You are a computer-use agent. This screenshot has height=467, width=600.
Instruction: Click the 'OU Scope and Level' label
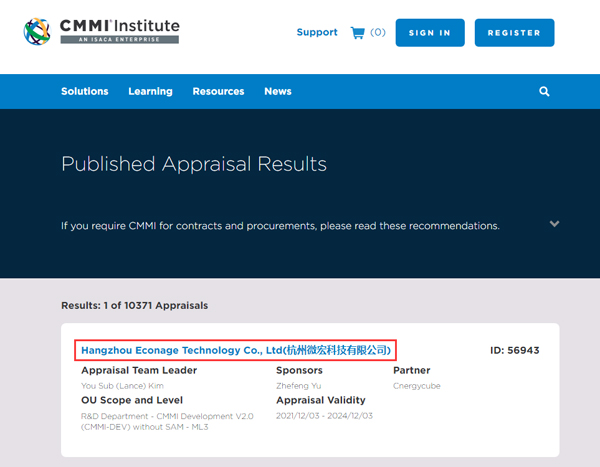[132, 400]
